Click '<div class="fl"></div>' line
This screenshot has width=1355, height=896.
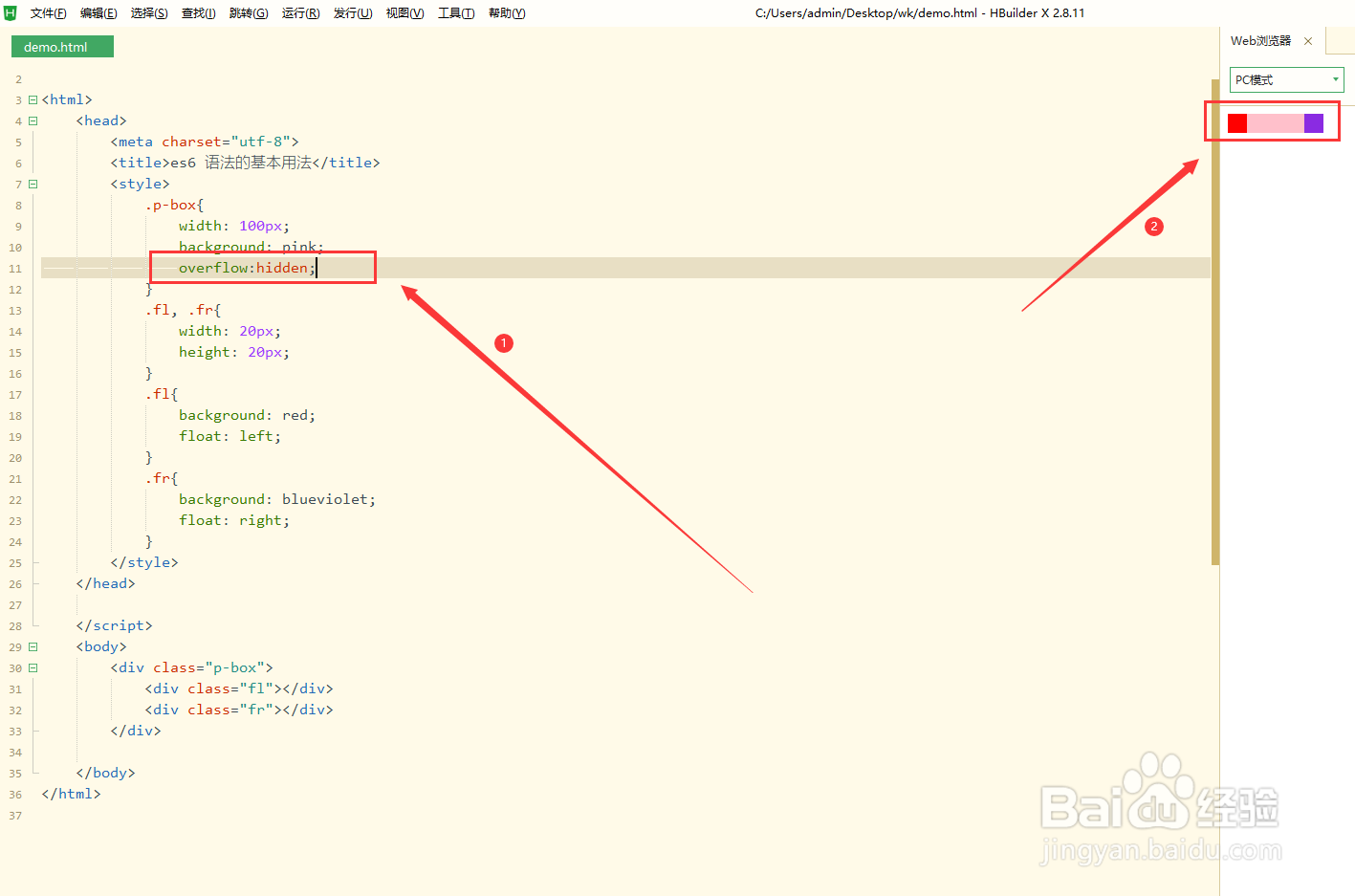[x=239, y=688]
